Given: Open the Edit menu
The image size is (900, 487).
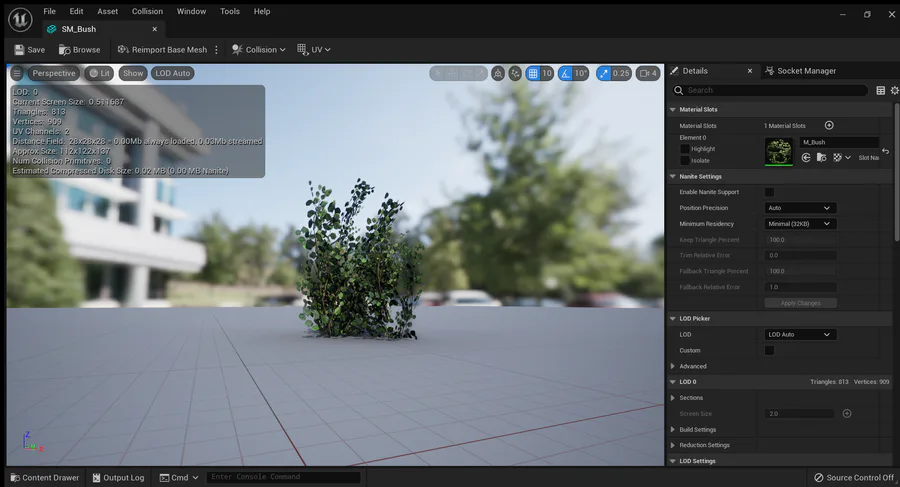Looking at the screenshot, I should [x=76, y=11].
